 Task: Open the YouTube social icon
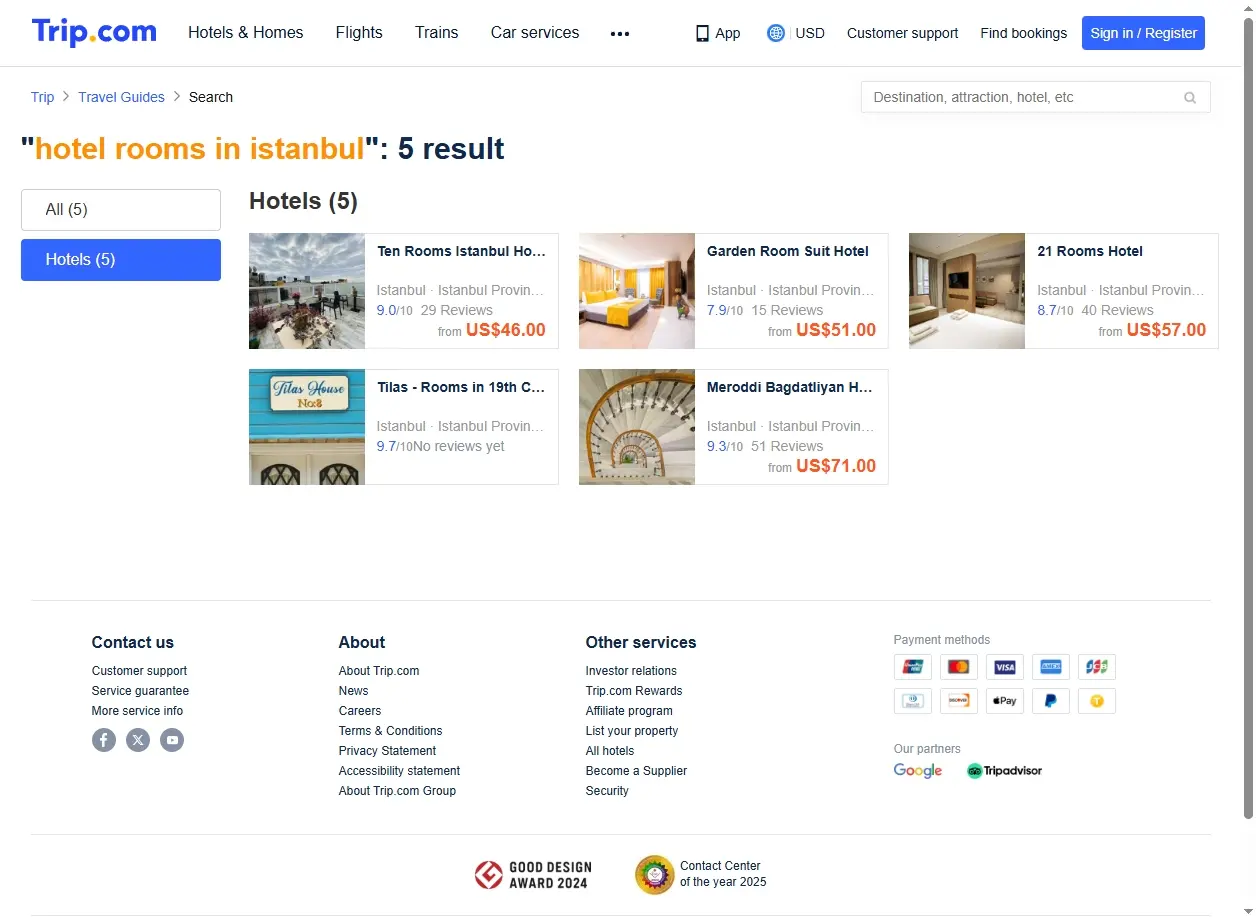pos(172,740)
